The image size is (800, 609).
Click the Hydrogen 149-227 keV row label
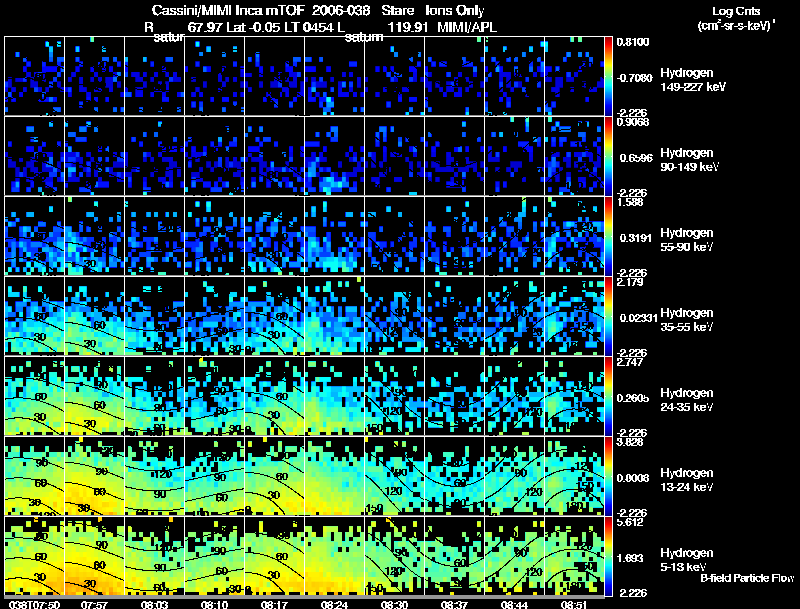tap(693, 80)
